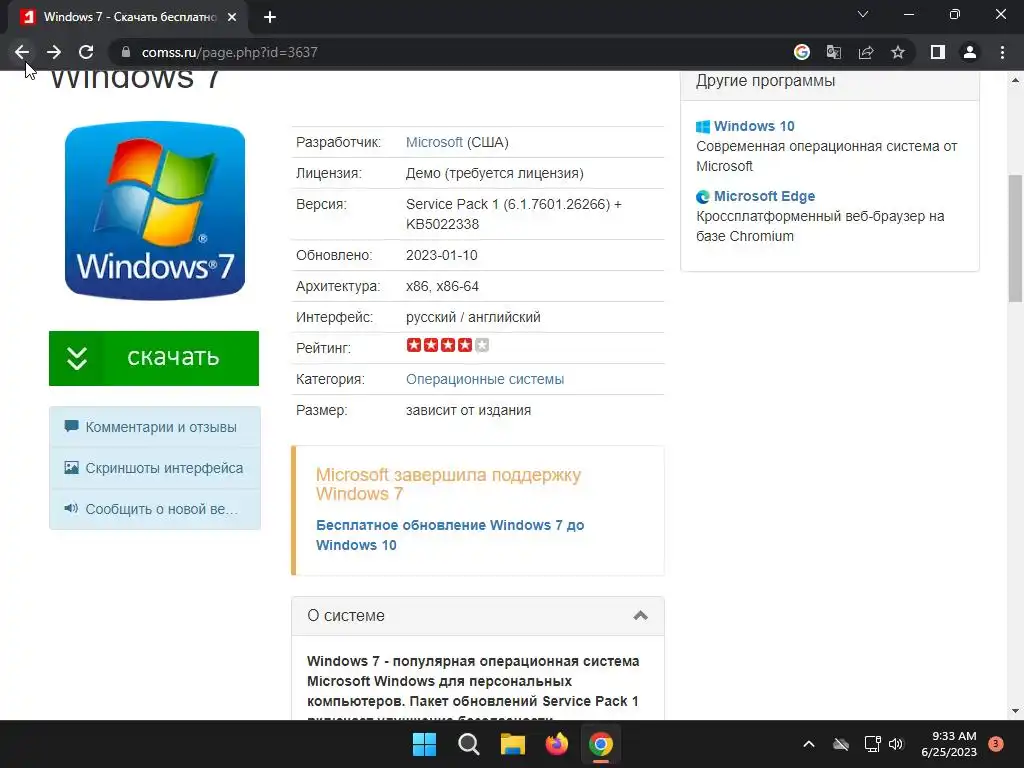The image size is (1024, 768).
Task: Click size value зависит от издания
Action: click(x=468, y=410)
